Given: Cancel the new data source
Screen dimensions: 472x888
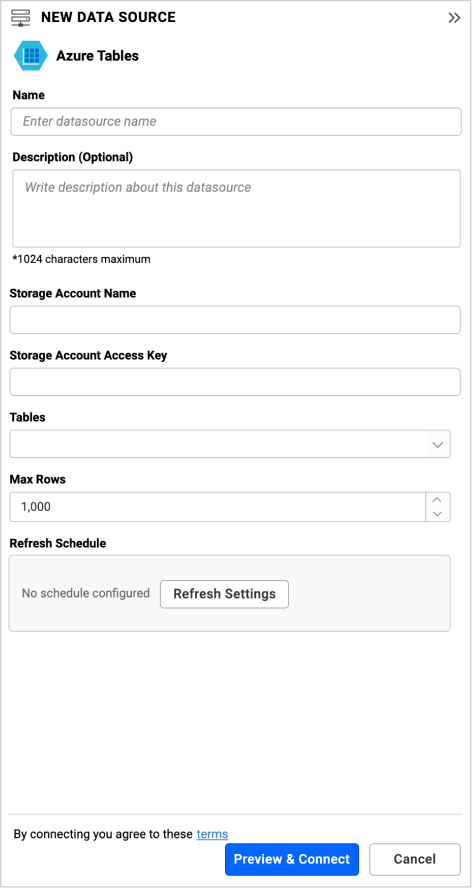Looking at the screenshot, I should pos(415,859).
